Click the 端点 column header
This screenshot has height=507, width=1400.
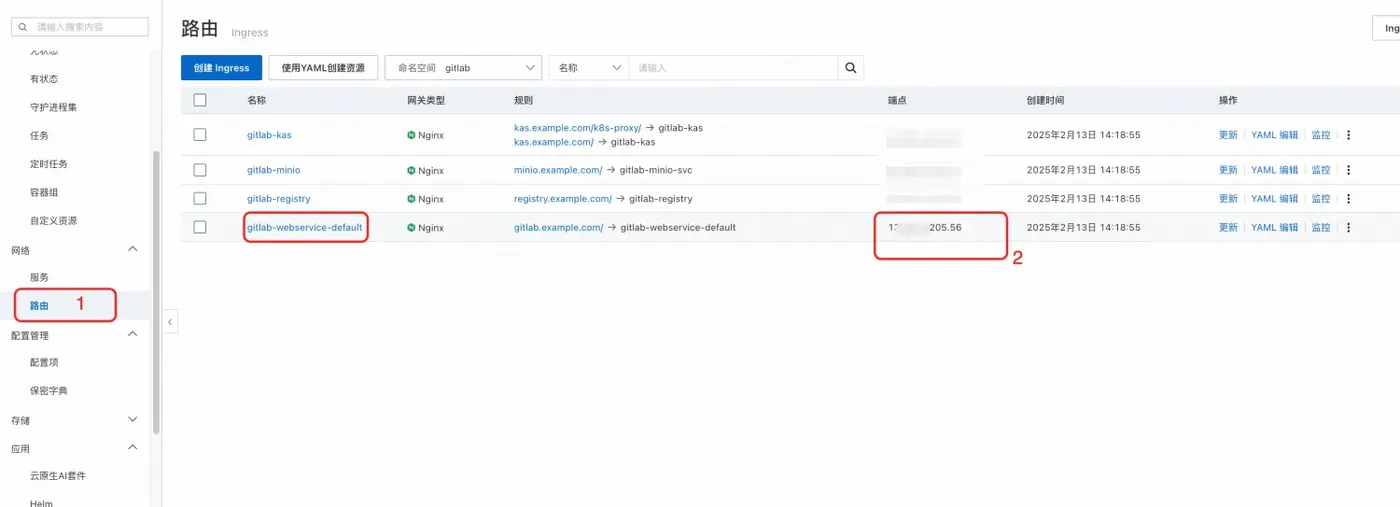click(897, 101)
